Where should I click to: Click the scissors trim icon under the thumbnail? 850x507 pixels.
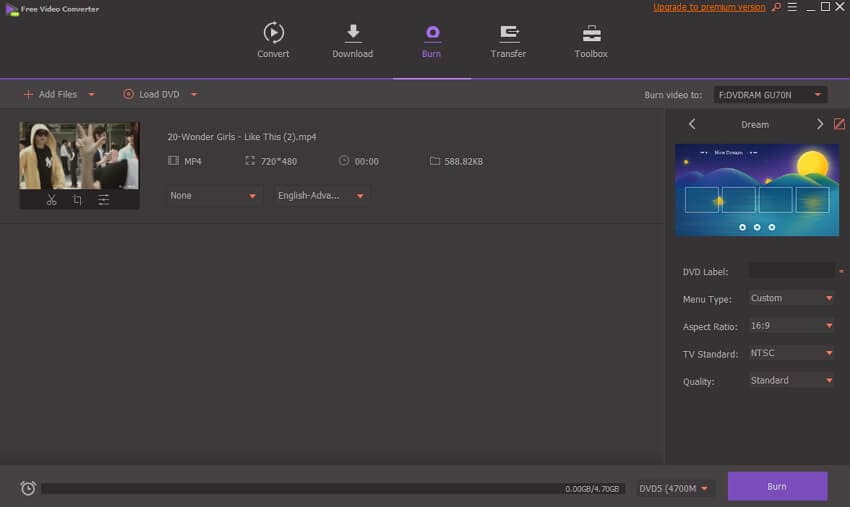coord(51,200)
